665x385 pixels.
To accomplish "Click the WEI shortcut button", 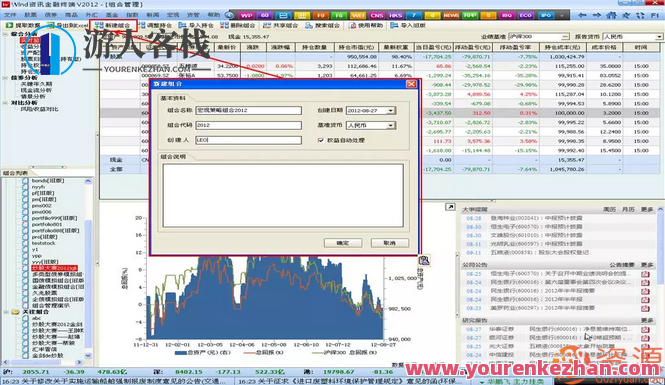I will click(x=358, y=15).
